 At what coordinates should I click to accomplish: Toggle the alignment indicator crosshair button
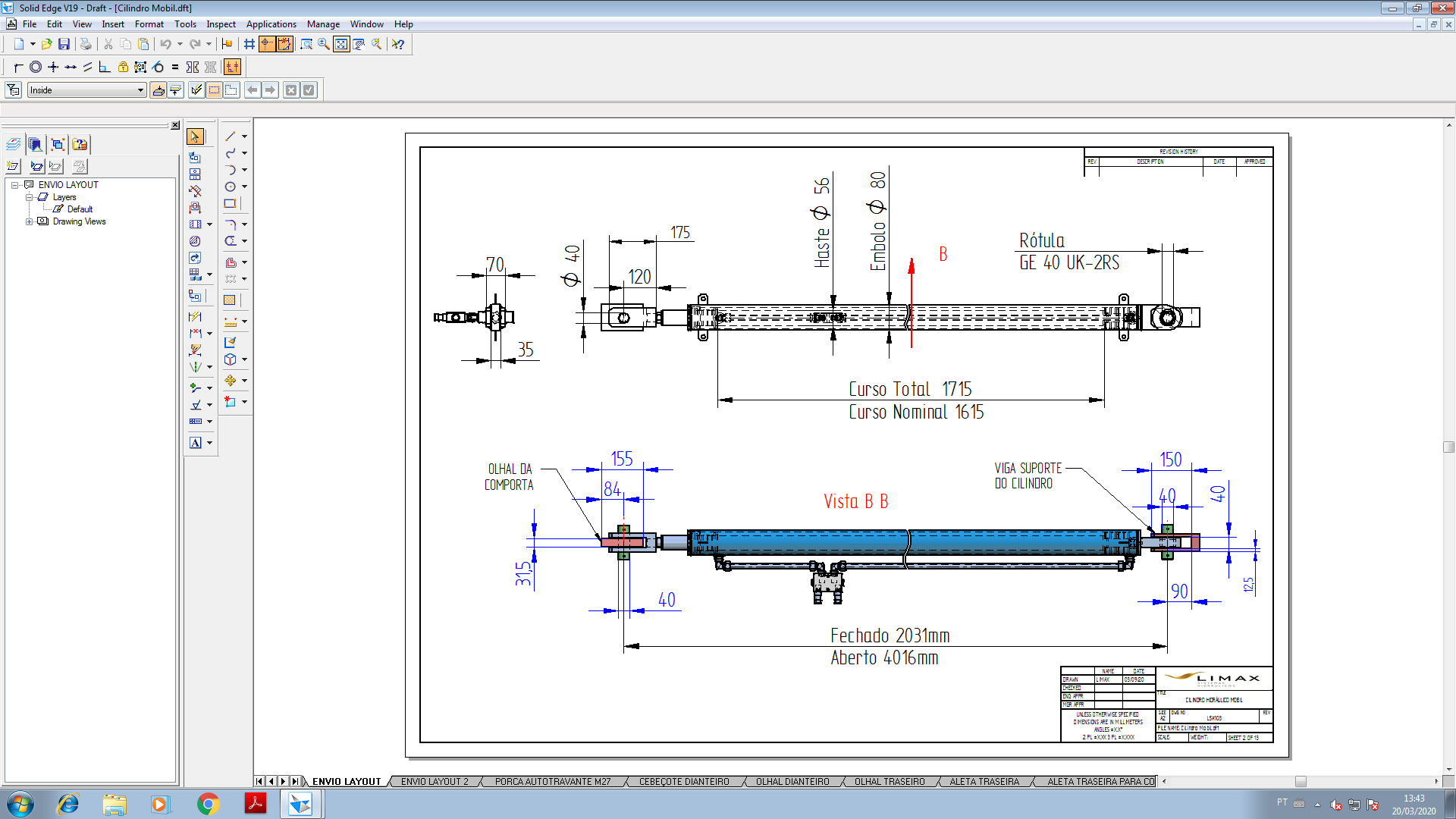[267, 44]
